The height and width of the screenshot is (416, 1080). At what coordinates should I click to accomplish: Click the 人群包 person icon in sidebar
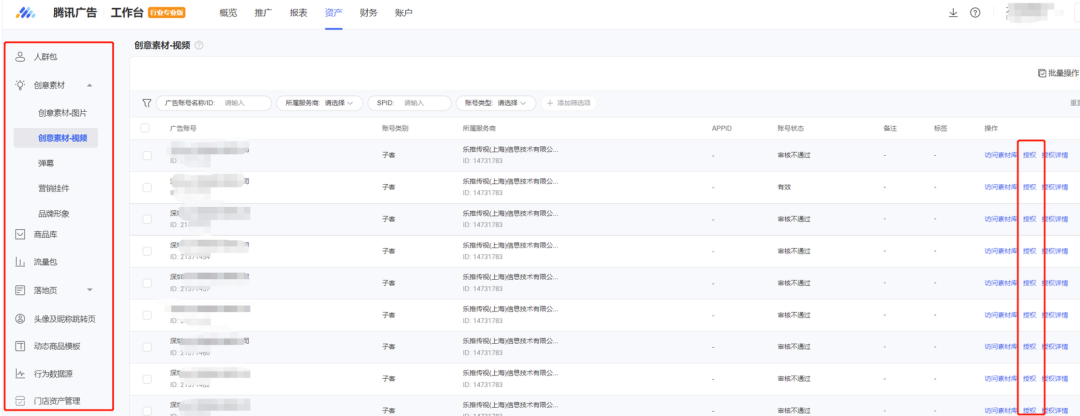tap(20, 57)
